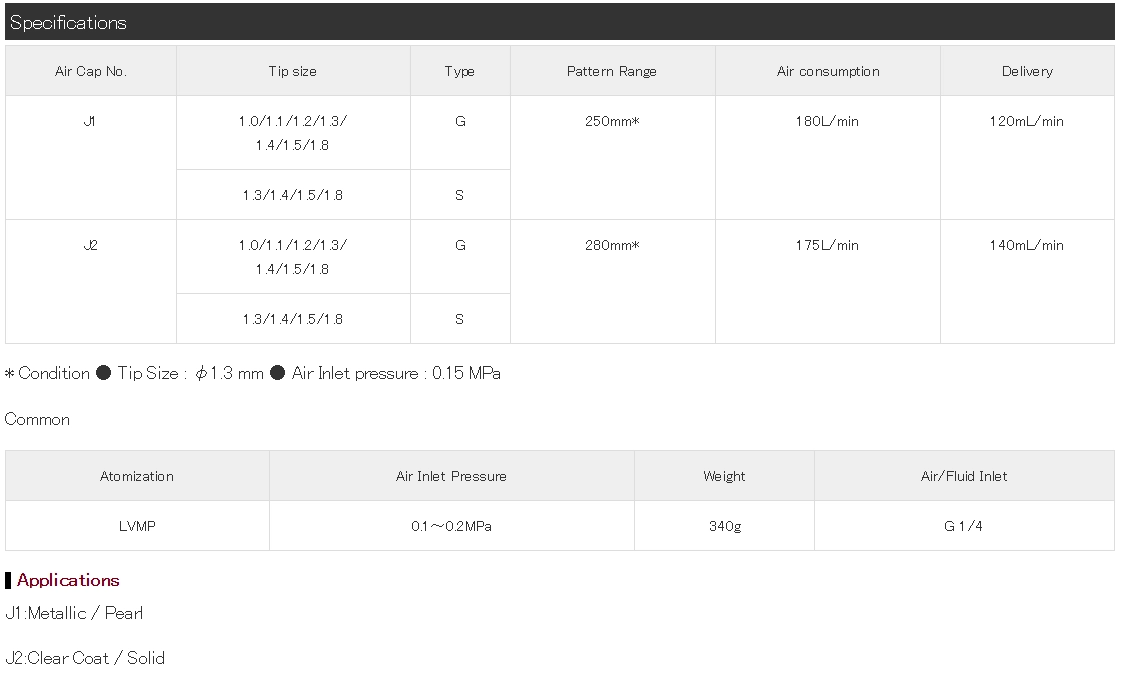Screen dimensions: 1121x687
Task: Click the Specifications section header bar
Action: coord(559,22)
